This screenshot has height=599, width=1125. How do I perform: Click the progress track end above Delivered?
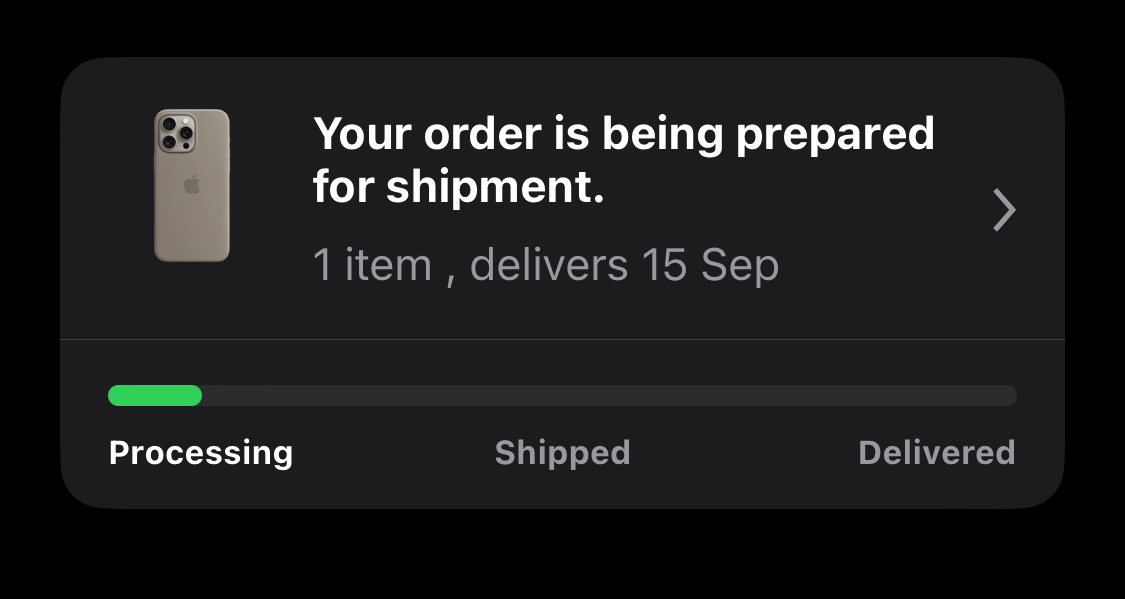990,395
